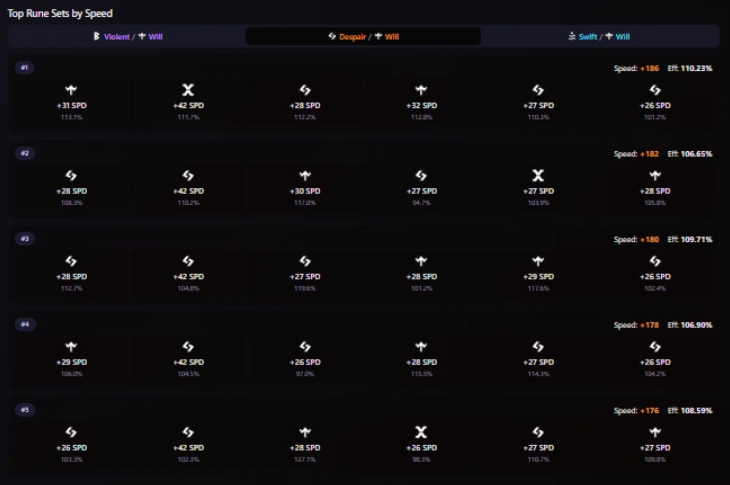Click the Despair rune icon above +28 SPD in set #3
Image resolution: width=730 pixels, height=485 pixels.
[x=71, y=261]
